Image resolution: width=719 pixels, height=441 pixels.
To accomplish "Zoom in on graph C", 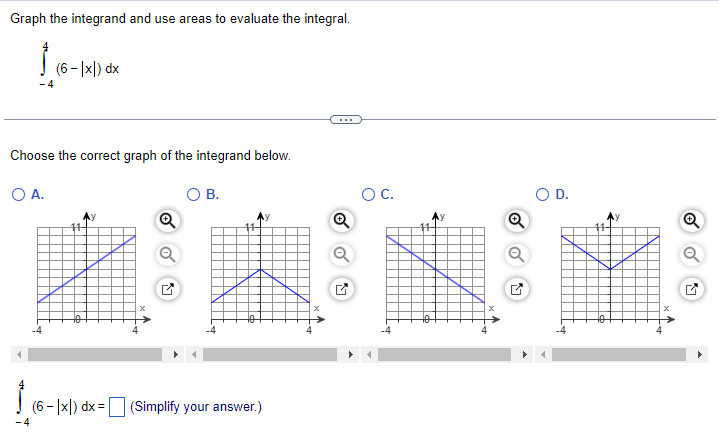I will point(517,220).
